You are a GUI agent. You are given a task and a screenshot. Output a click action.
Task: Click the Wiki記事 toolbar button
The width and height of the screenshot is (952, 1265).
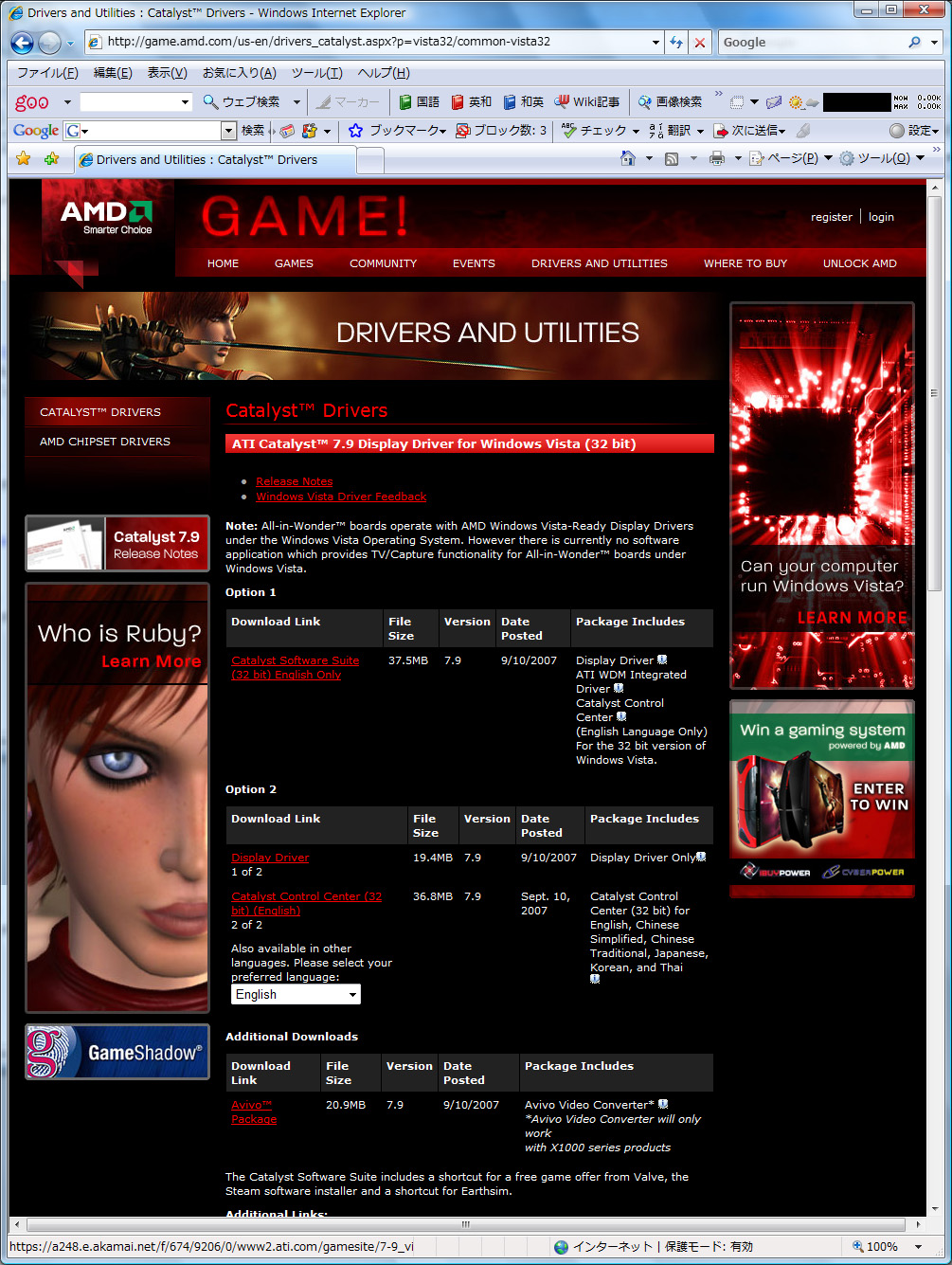pos(587,101)
